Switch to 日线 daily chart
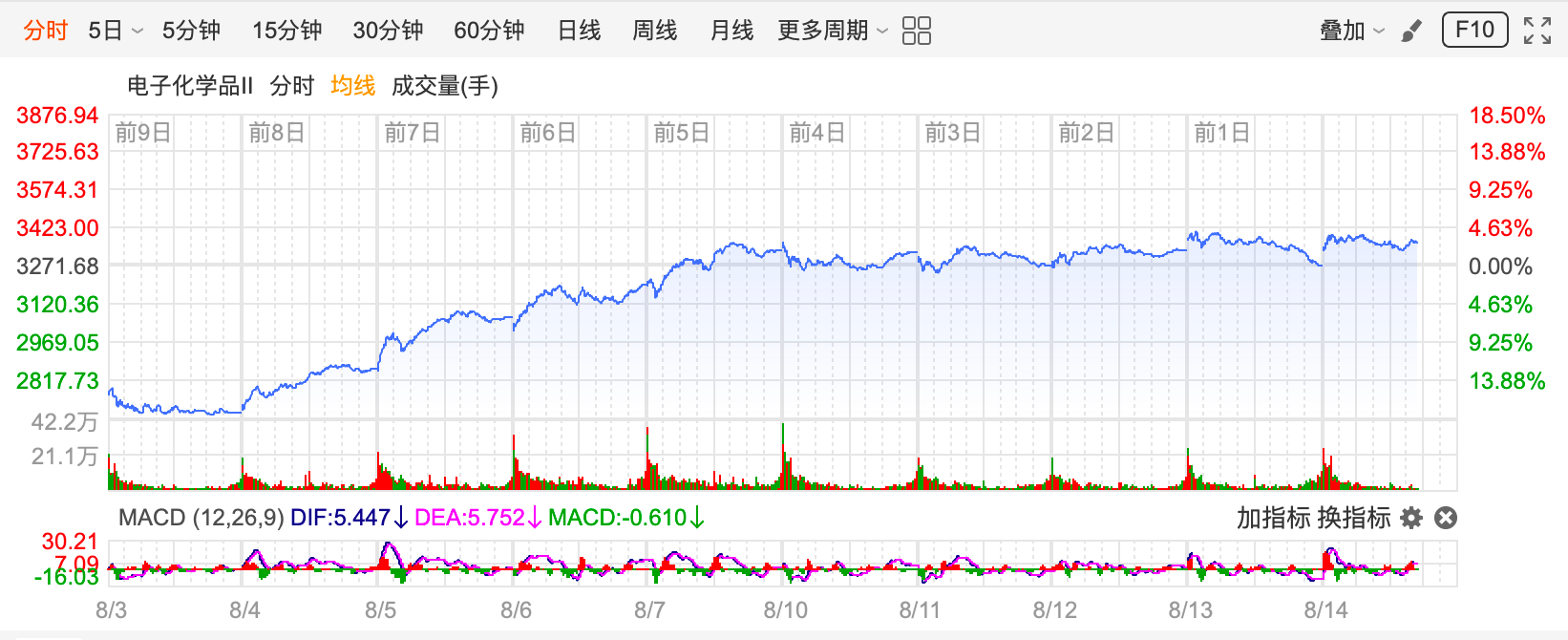Viewport: 1568px width, 640px height. coord(580,31)
